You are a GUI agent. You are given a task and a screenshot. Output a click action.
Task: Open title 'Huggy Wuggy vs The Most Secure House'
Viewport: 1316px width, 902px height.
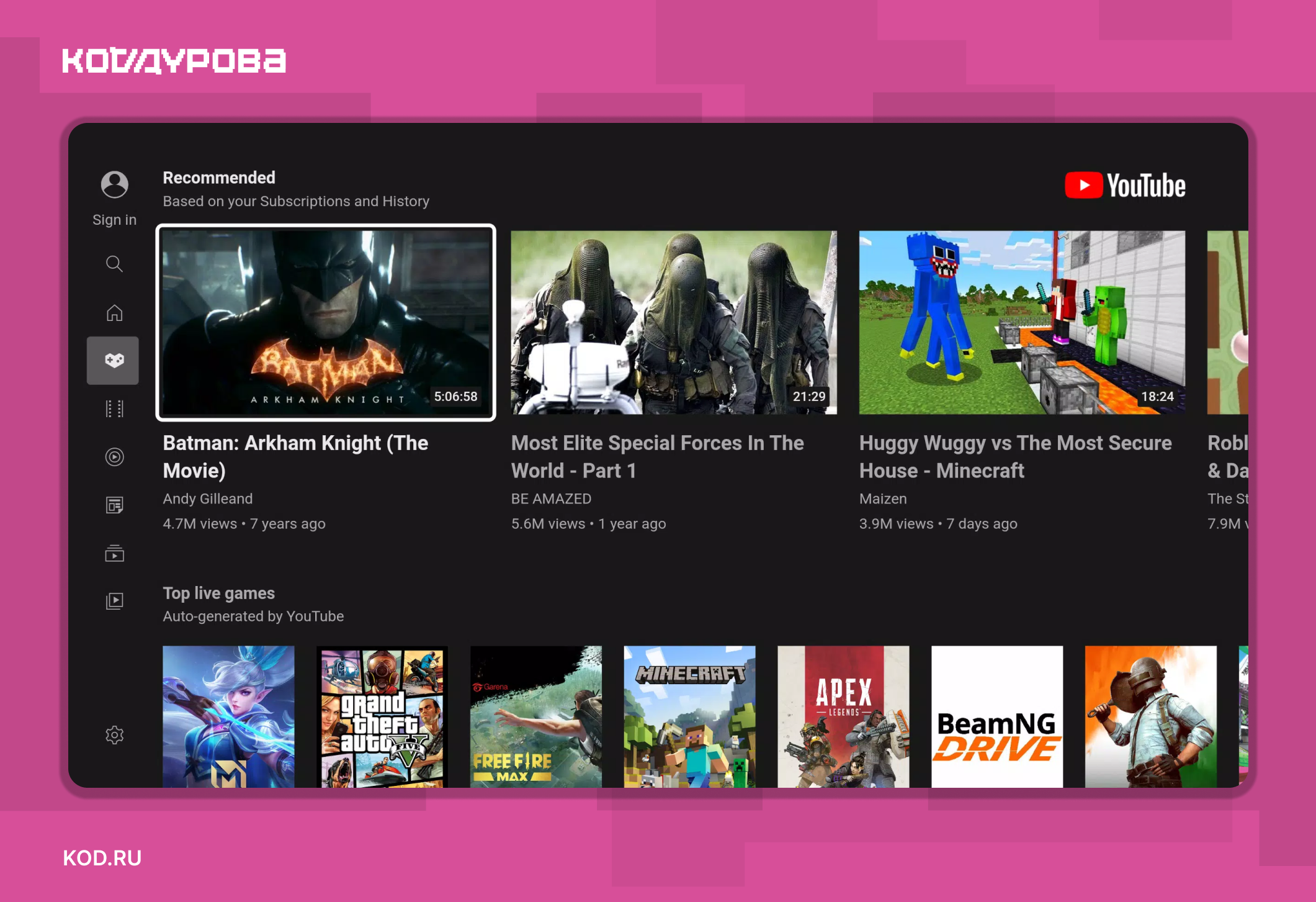pos(1015,457)
